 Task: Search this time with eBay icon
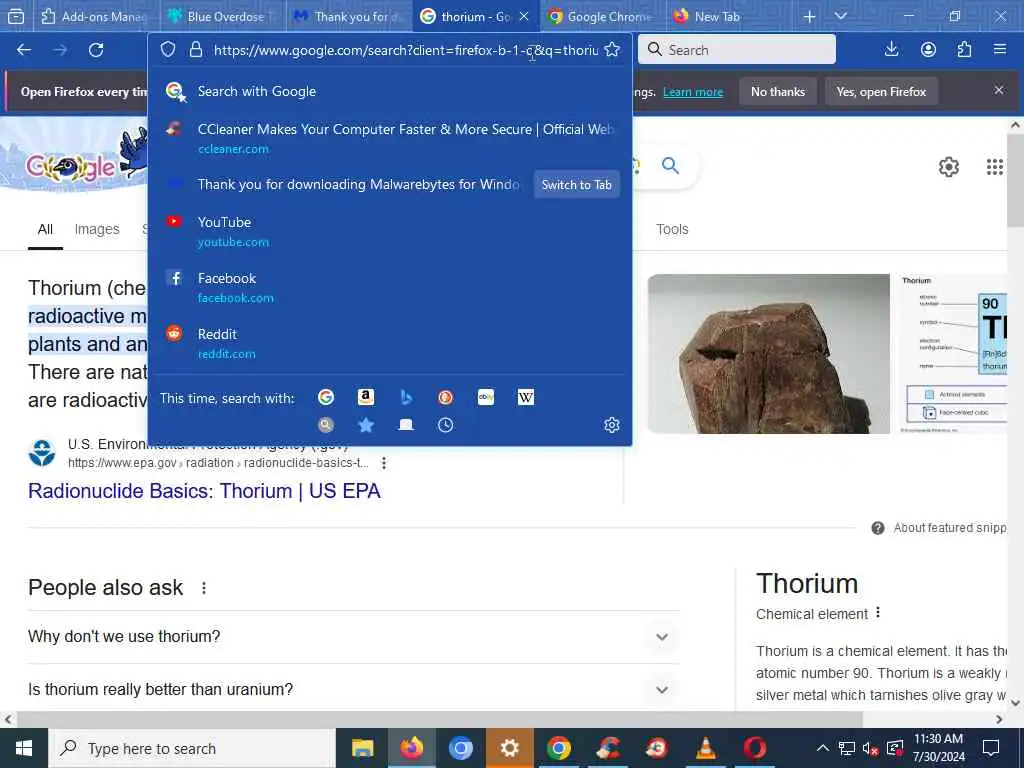tap(486, 397)
